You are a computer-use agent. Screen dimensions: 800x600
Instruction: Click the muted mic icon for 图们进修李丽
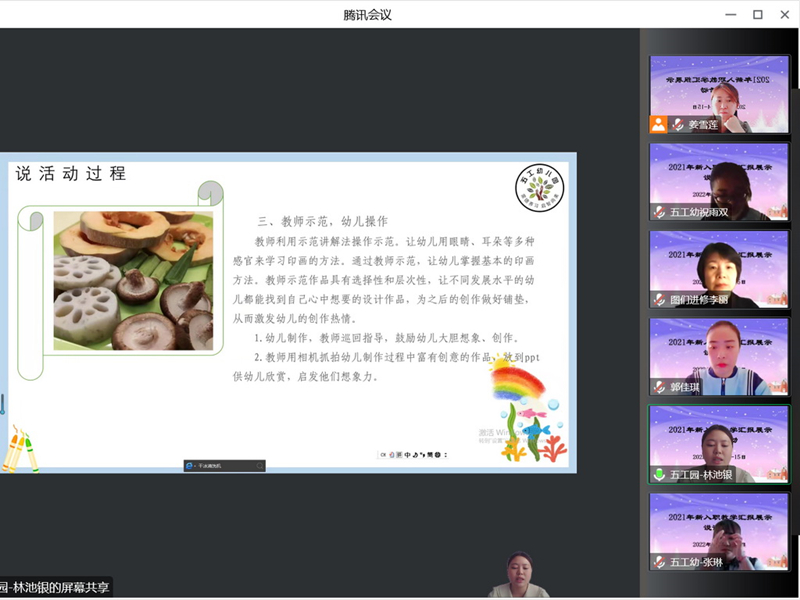659,299
